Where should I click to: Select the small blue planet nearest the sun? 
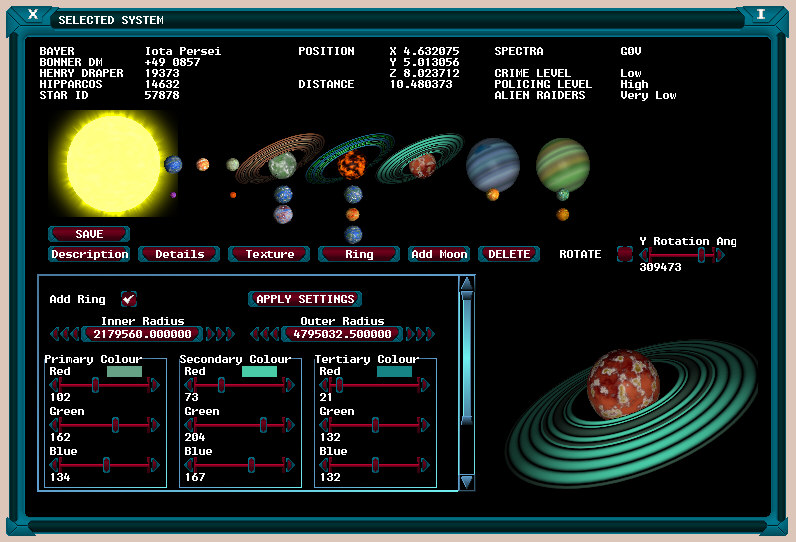click(x=174, y=164)
